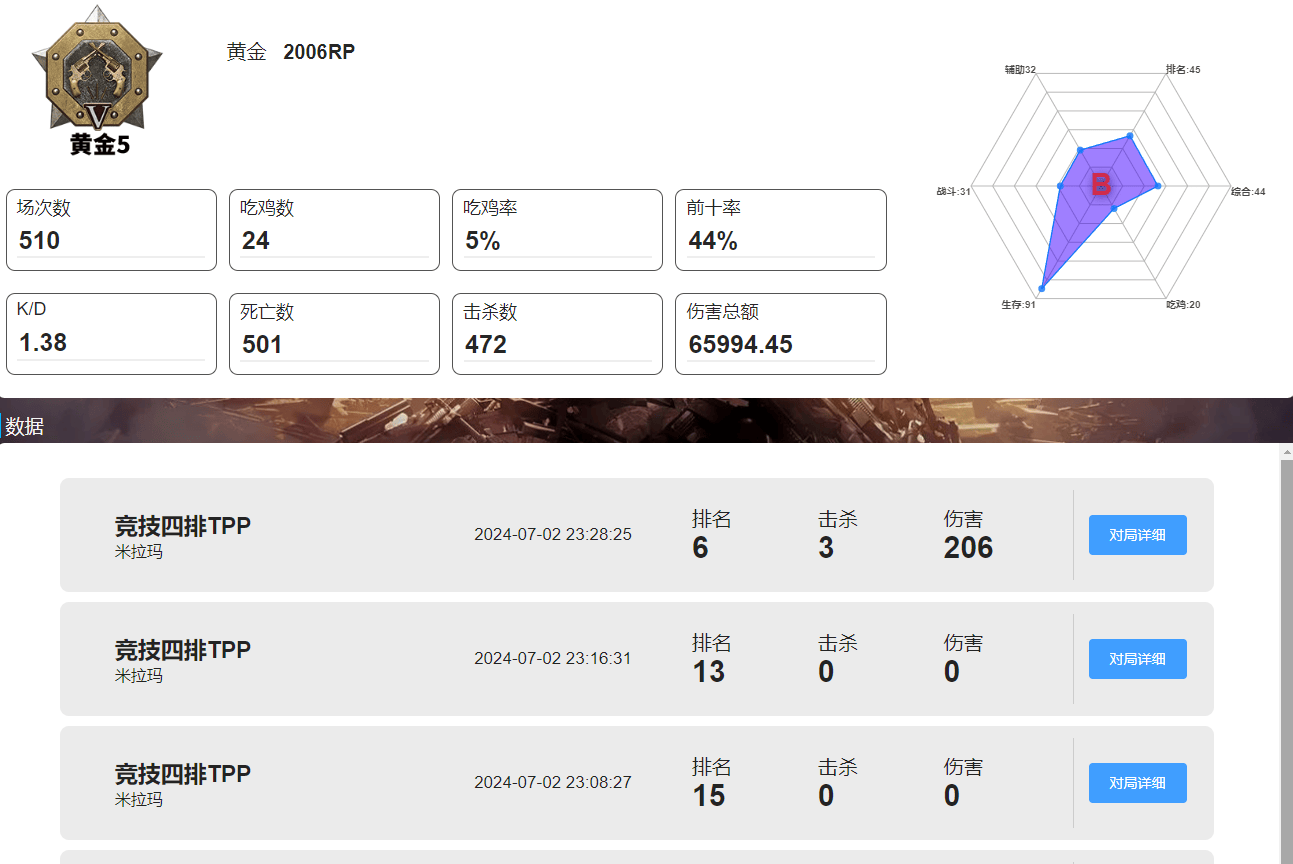Viewport: 1293px width, 864px height.
Task: Click the 伤害总额 65994.45 stat card
Action: click(x=780, y=334)
